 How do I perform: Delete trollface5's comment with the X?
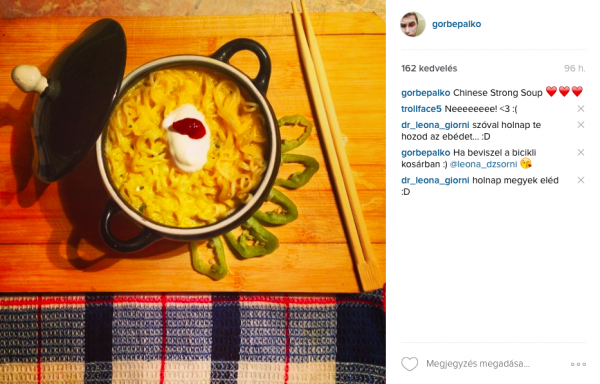[580, 109]
